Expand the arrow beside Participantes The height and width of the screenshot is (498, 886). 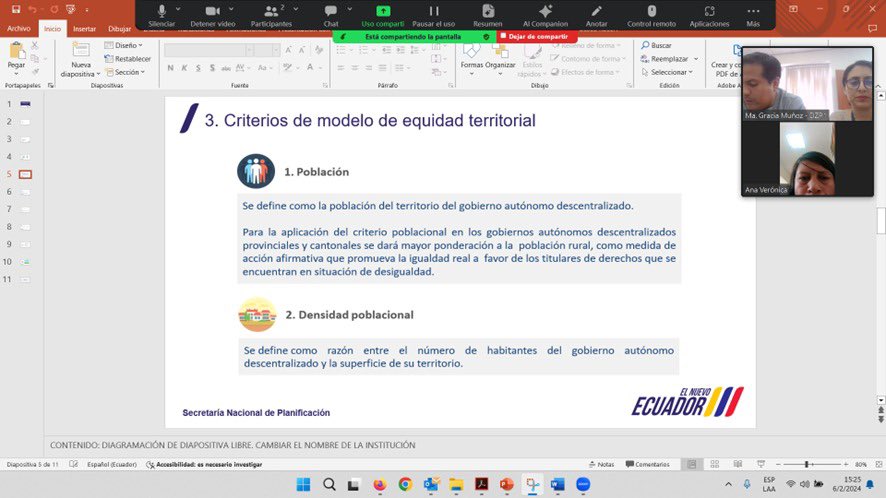pos(296,9)
